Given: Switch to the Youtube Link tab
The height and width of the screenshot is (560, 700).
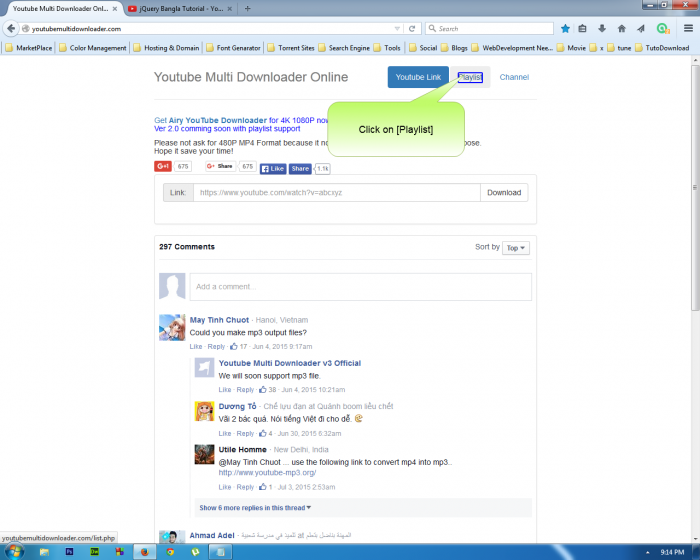Looking at the screenshot, I should point(418,77).
